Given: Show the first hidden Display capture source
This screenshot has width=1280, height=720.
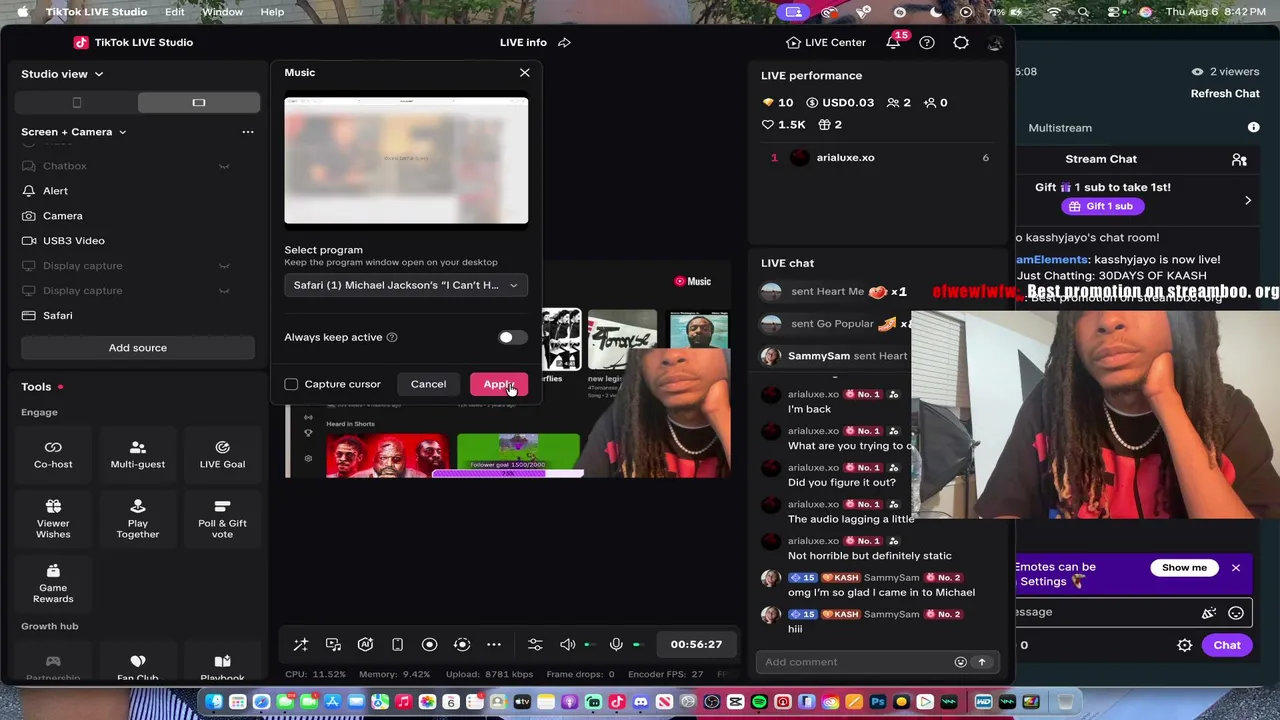Looking at the screenshot, I should 224,266.
